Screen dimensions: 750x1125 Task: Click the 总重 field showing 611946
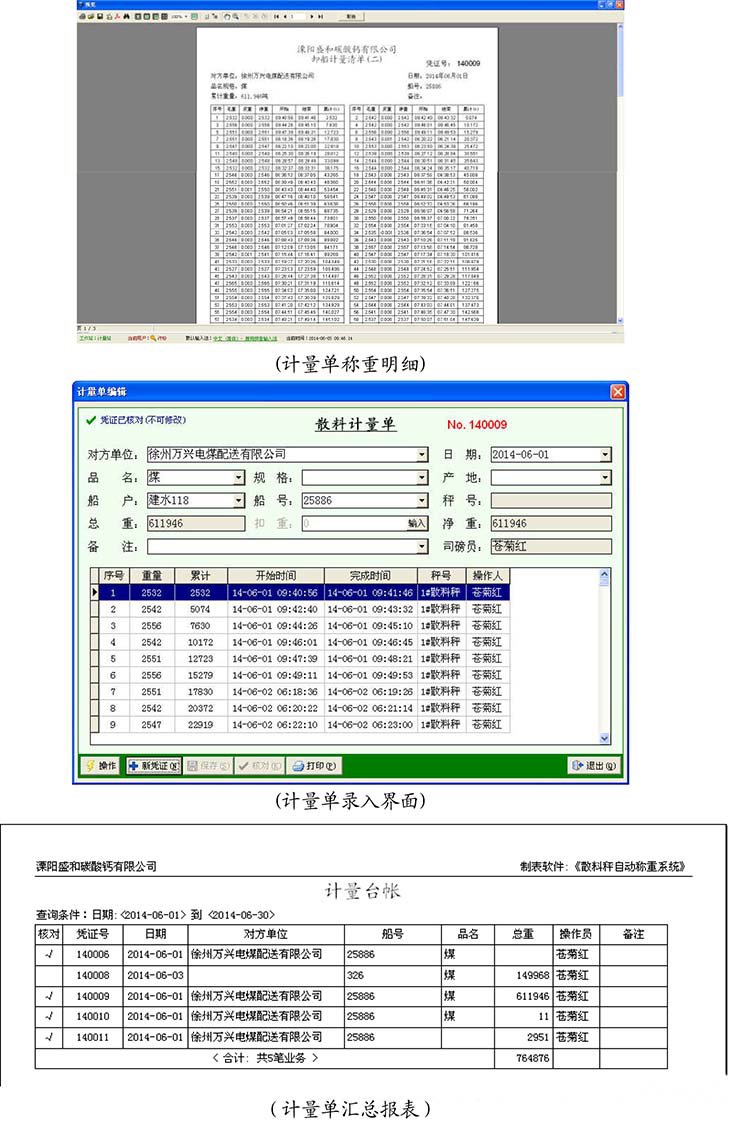196,524
